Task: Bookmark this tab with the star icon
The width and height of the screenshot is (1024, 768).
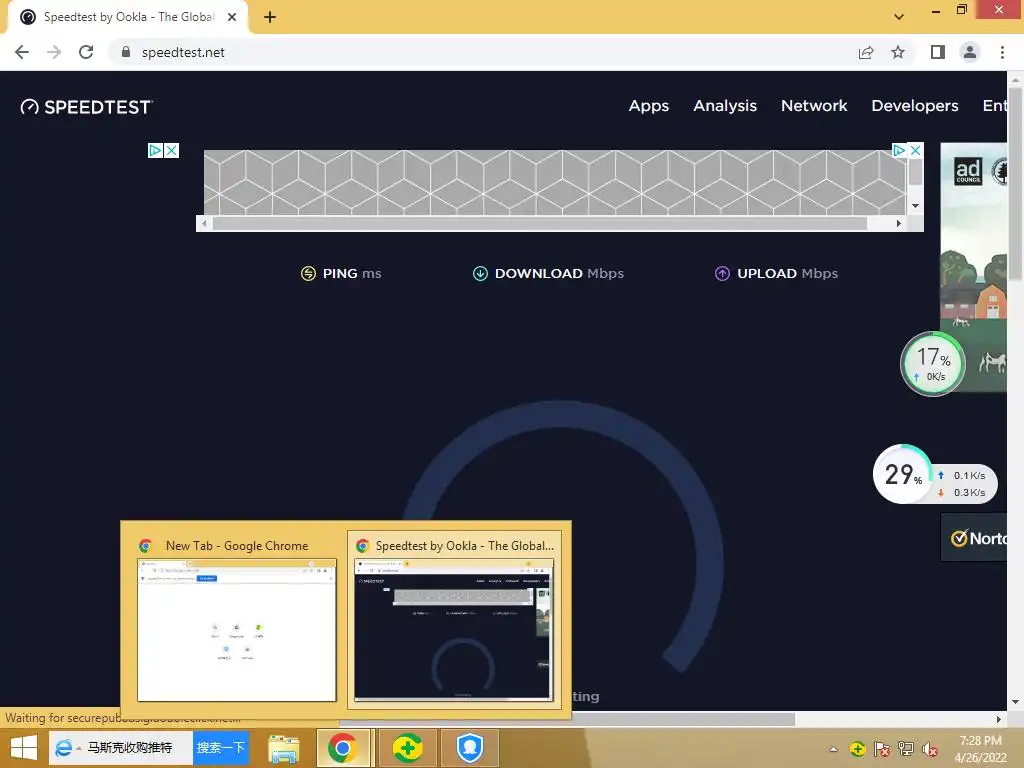Action: click(898, 52)
